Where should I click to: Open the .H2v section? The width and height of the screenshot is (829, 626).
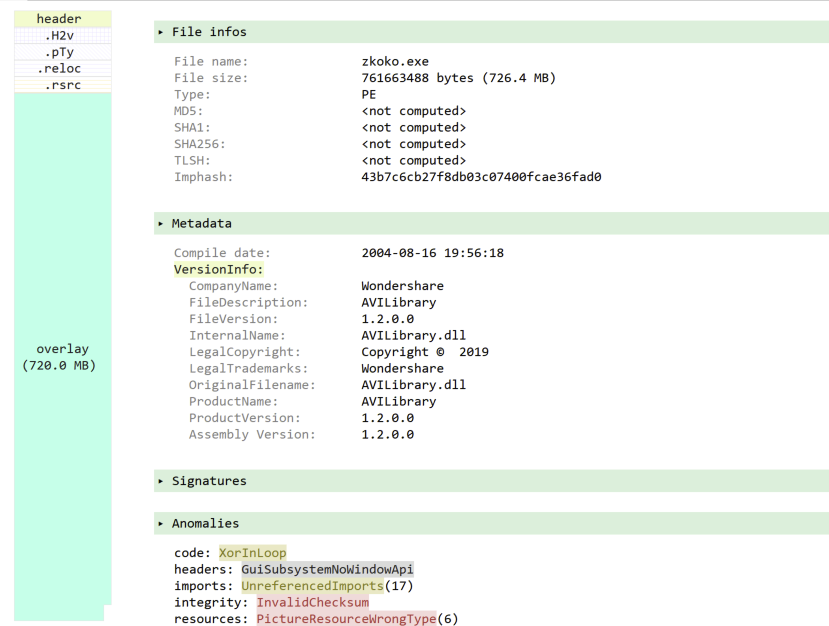pyautogui.click(x=61, y=35)
